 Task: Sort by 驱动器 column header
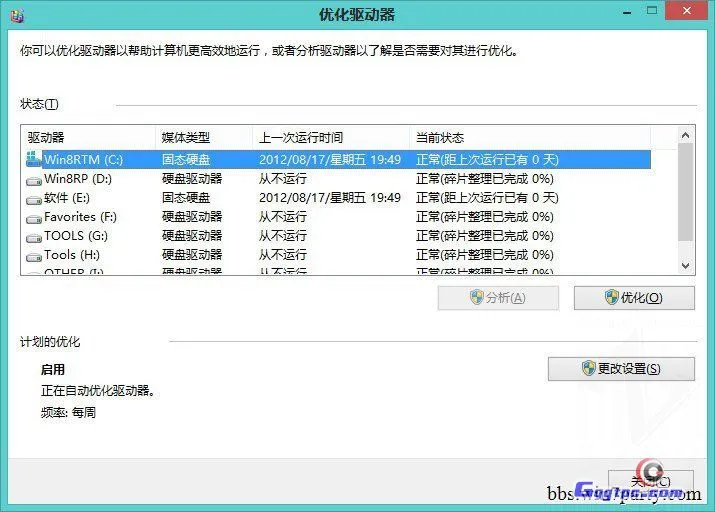point(88,137)
